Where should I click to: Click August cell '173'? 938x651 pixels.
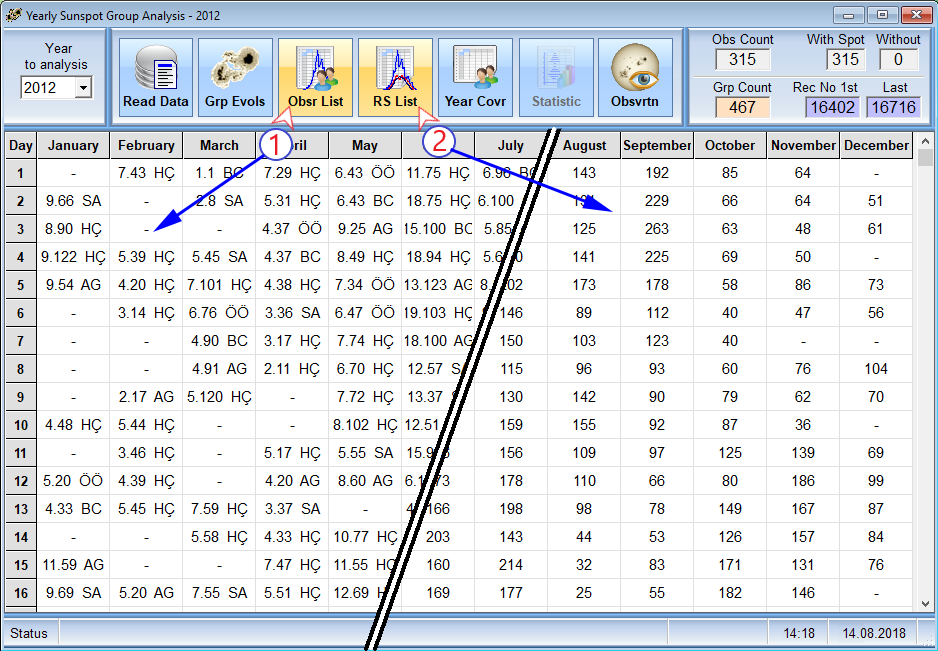584,285
